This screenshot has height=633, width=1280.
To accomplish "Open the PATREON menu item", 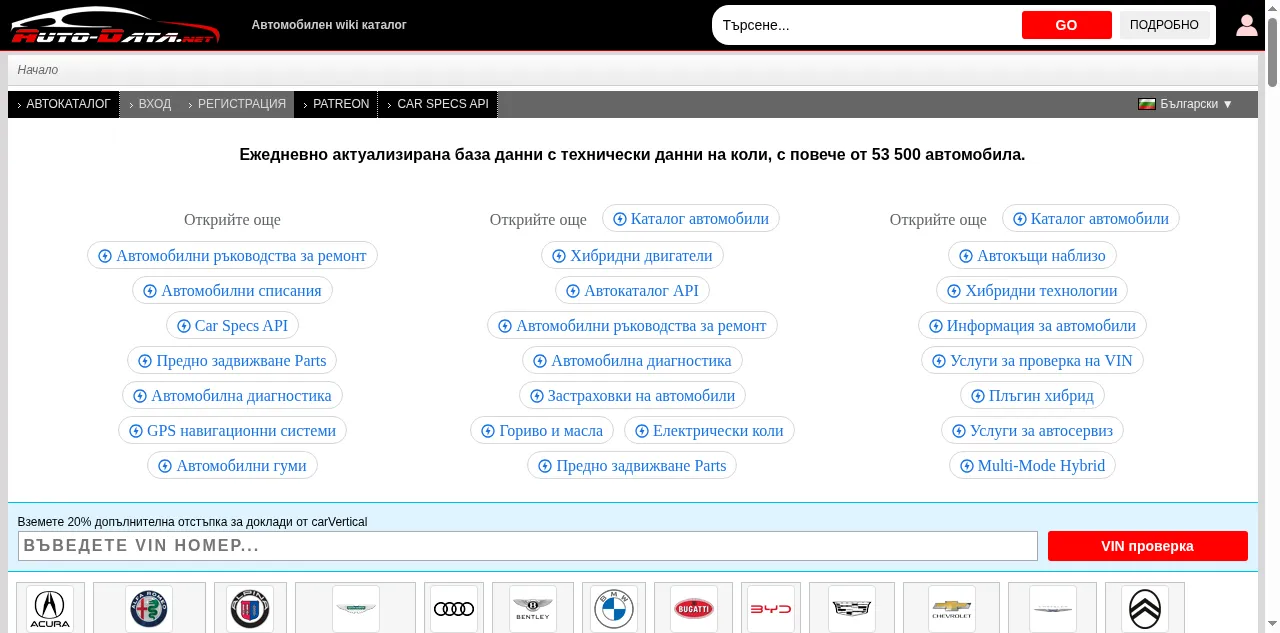I will click(336, 104).
